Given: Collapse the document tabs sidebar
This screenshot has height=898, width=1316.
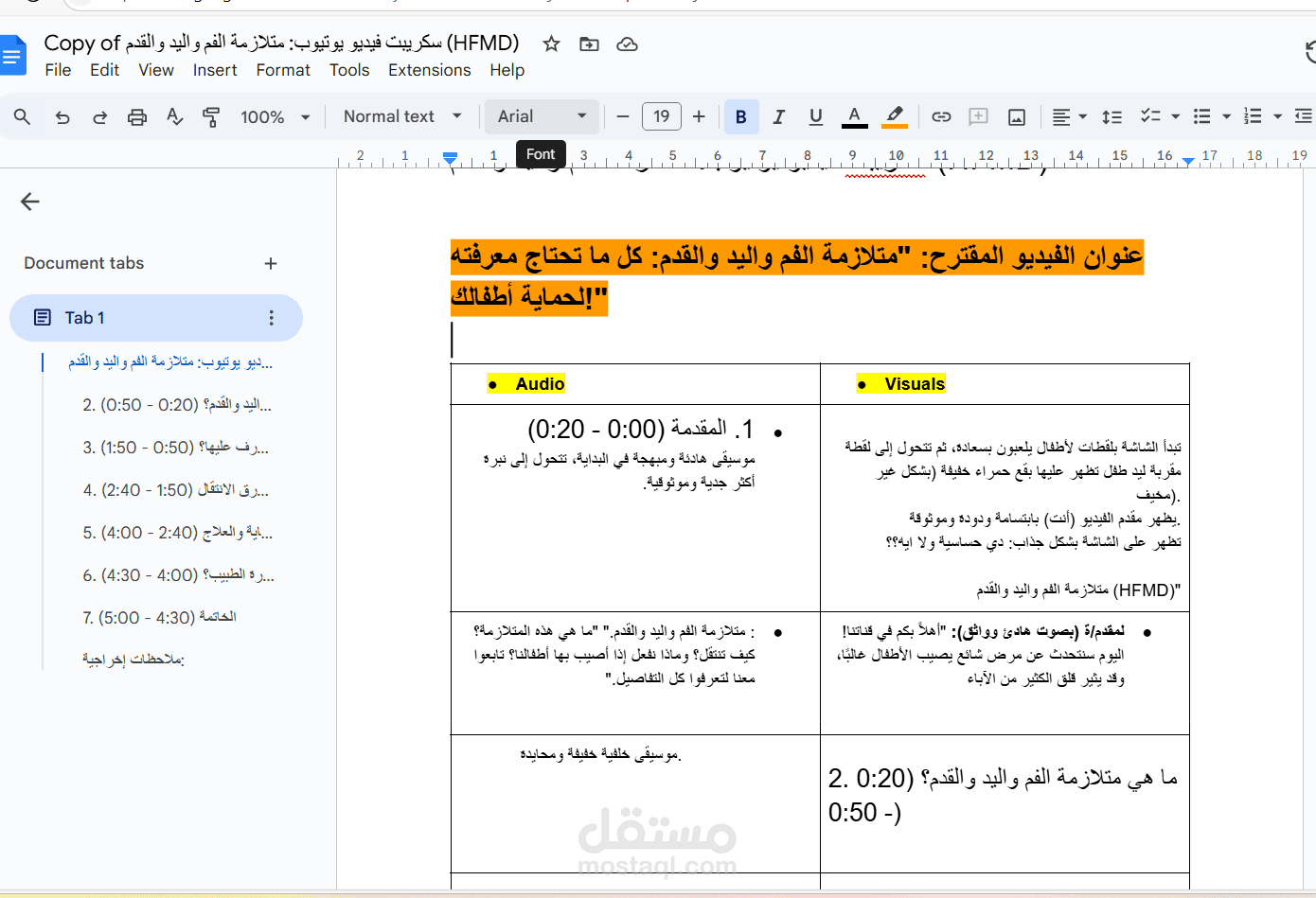Looking at the screenshot, I should pyautogui.click(x=30, y=201).
